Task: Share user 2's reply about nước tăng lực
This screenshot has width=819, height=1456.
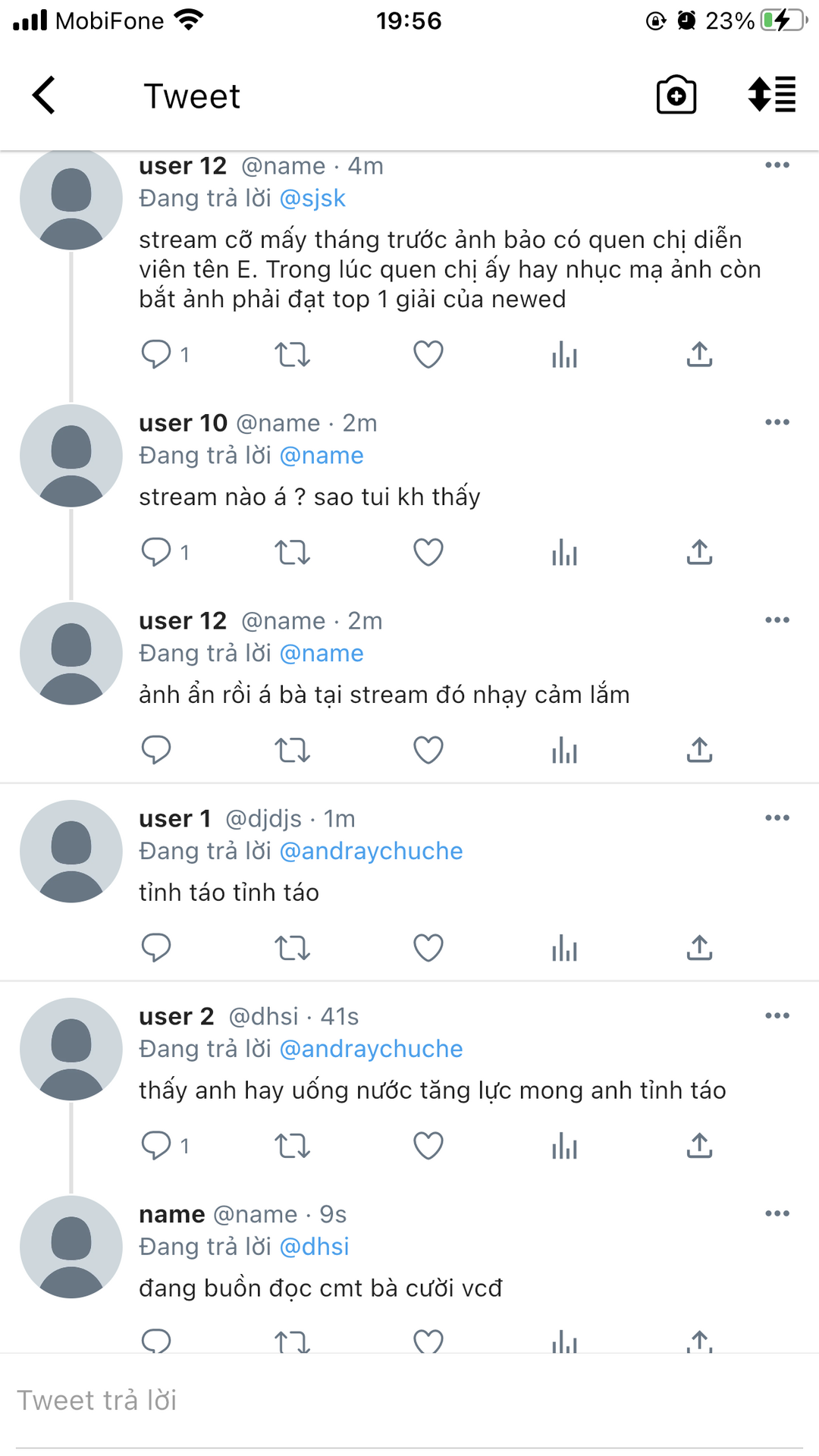Action: tap(699, 1146)
